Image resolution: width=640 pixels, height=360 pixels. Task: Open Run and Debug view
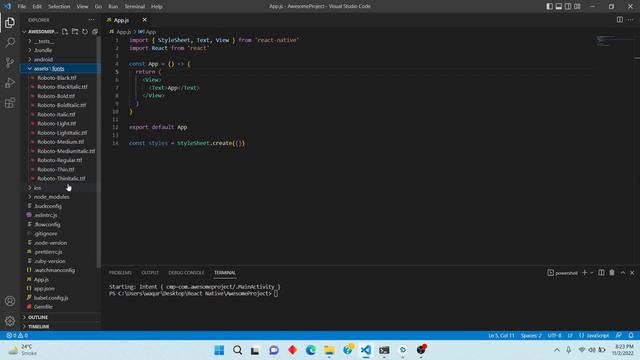(10, 82)
